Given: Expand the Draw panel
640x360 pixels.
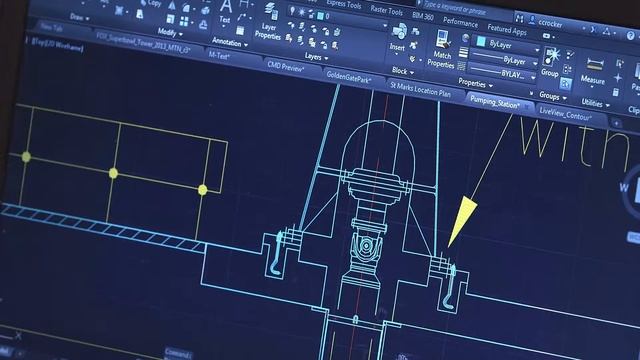Looking at the screenshot, I should [80, 17].
